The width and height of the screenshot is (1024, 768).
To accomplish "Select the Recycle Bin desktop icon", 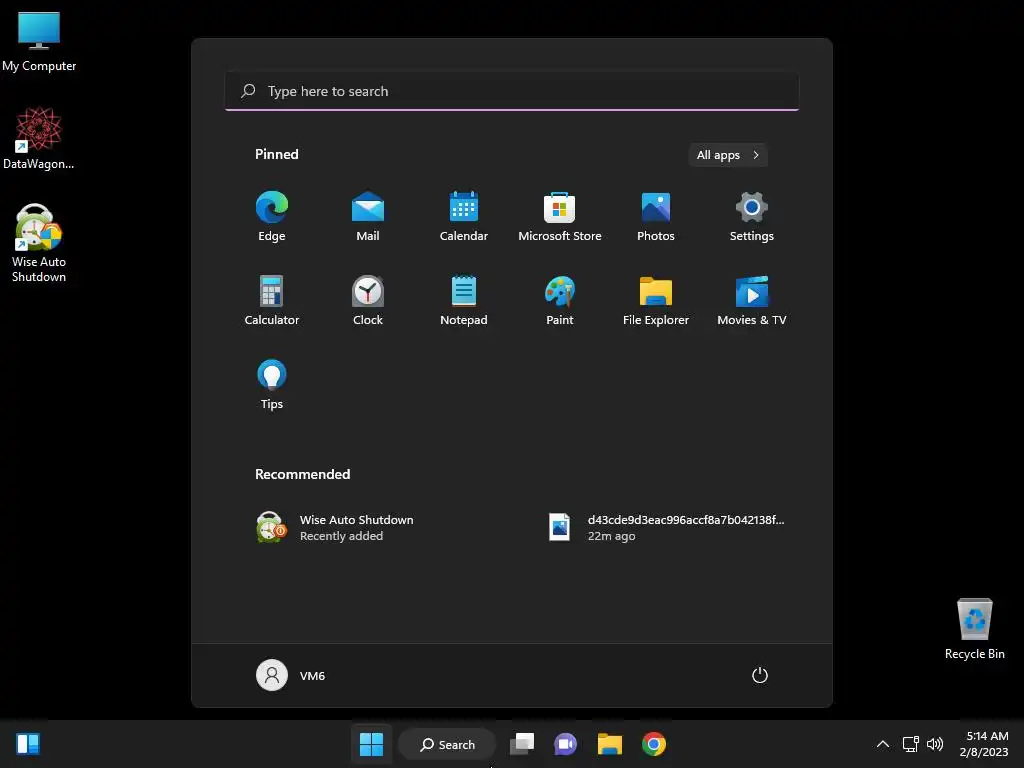I will pos(974,628).
